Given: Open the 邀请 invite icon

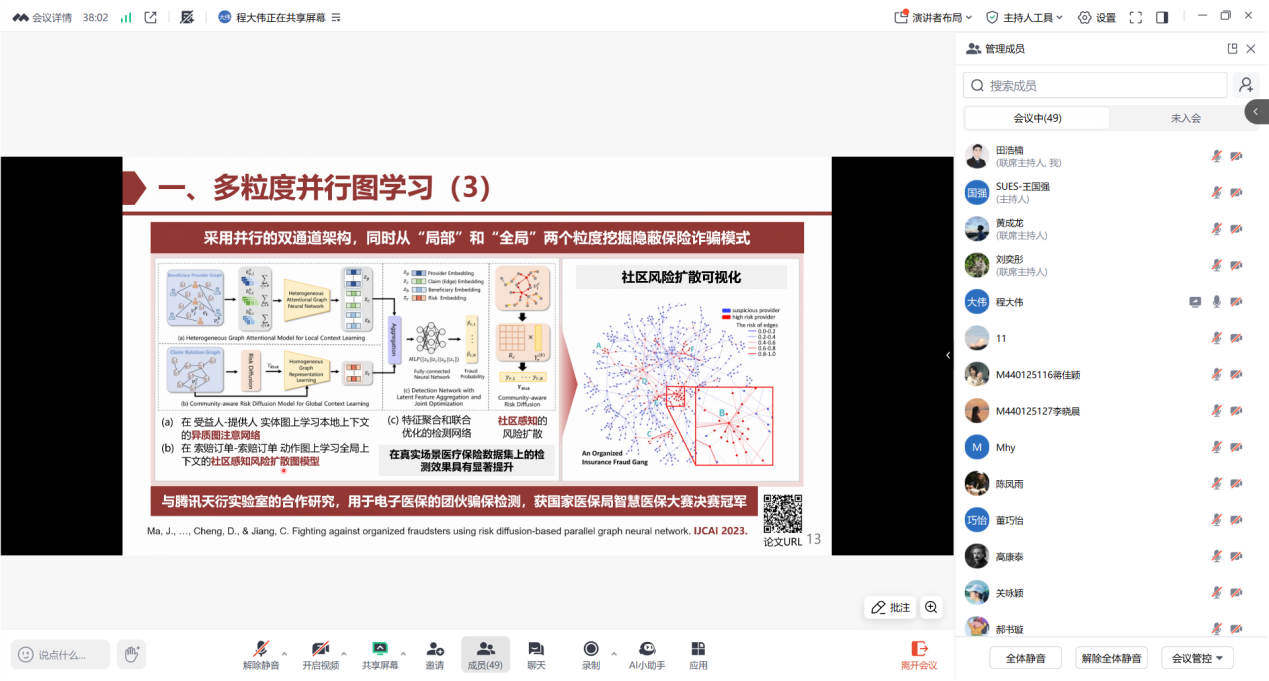Looking at the screenshot, I should pos(435,654).
